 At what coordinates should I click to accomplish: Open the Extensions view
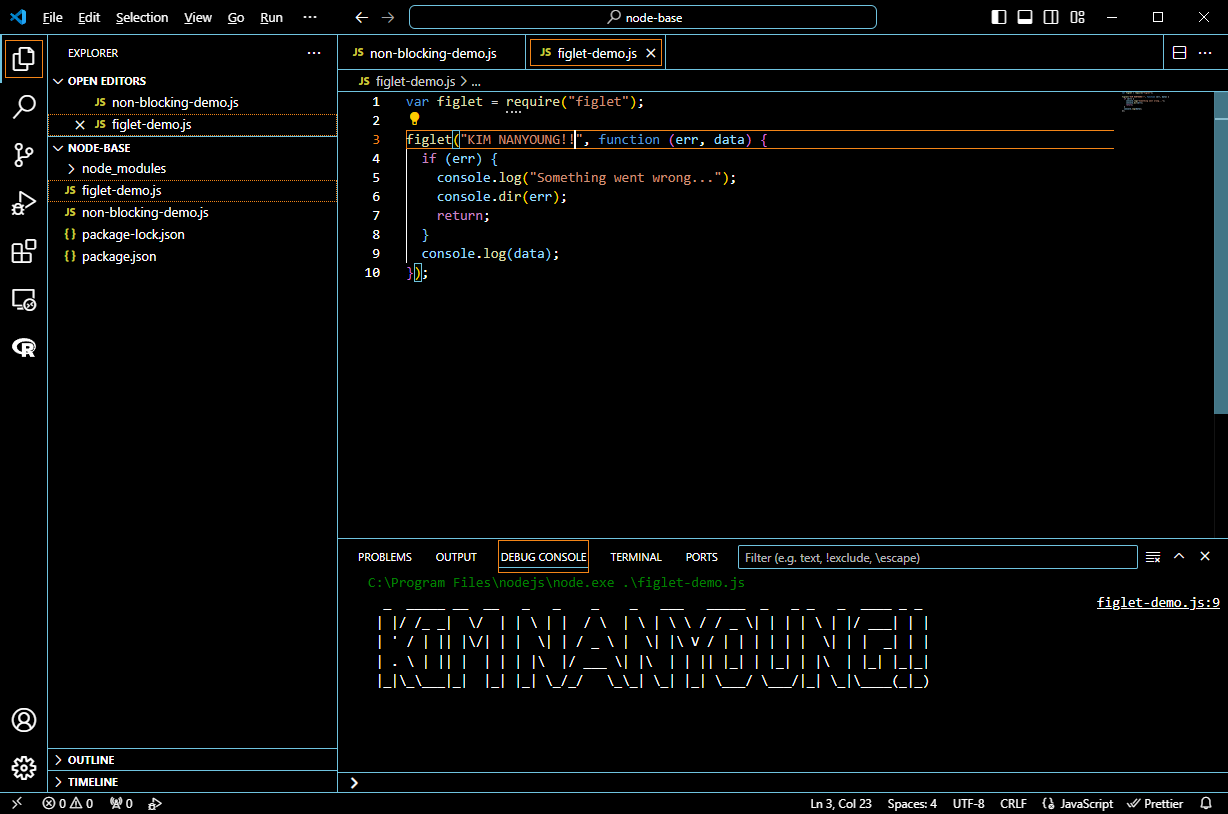(24, 251)
